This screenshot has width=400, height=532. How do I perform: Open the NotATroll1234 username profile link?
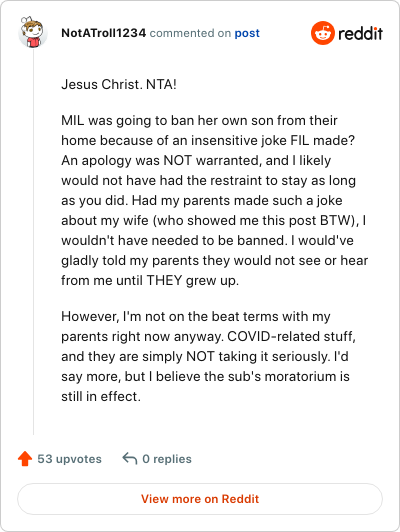point(103,33)
